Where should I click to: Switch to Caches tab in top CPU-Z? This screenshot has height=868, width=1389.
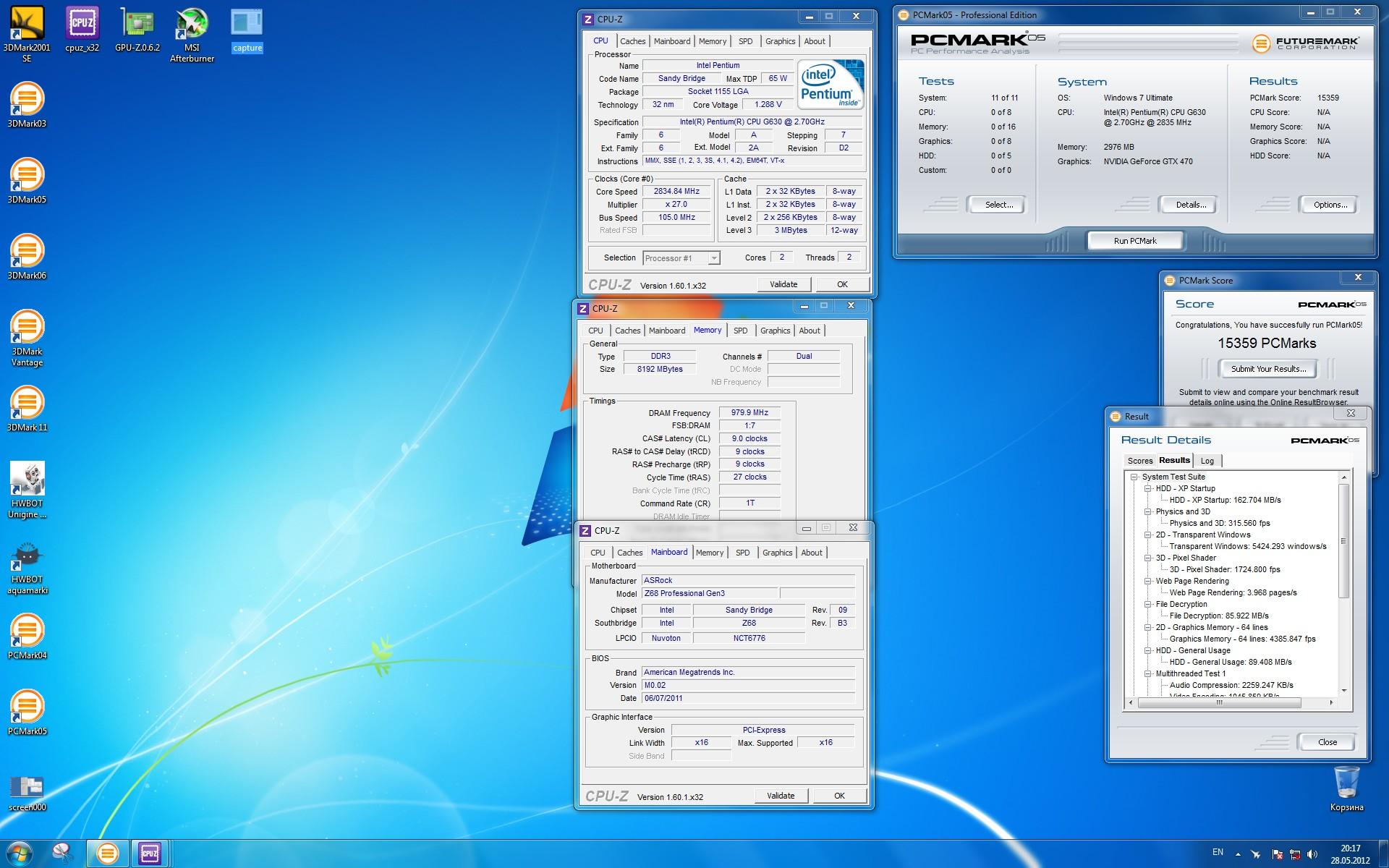[x=632, y=41]
